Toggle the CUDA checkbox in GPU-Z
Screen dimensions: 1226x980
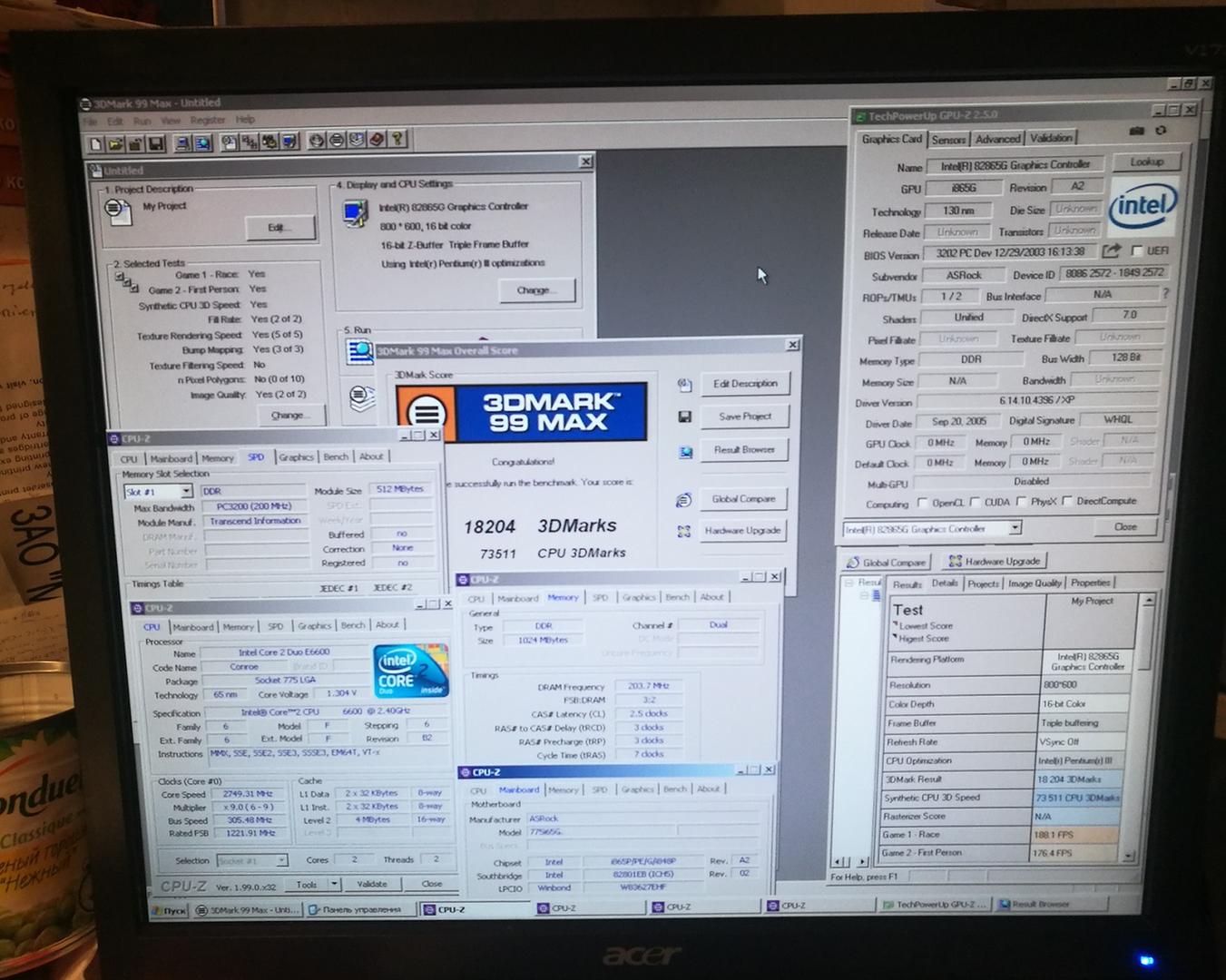coord(975,502)
